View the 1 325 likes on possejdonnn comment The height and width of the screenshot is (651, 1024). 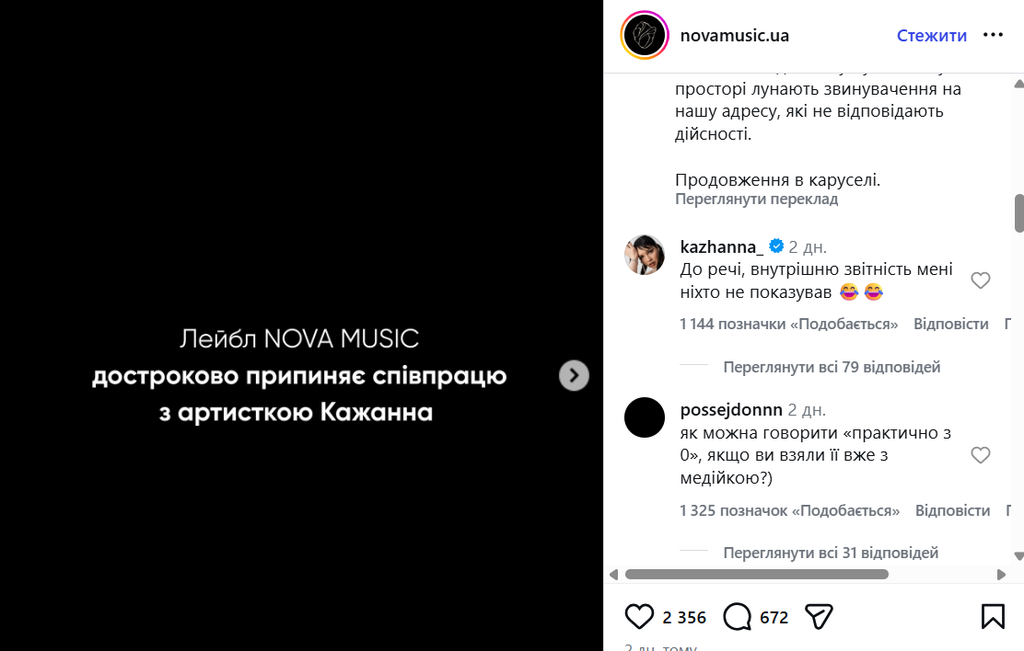pyautogui.click(x=789, y=510)
